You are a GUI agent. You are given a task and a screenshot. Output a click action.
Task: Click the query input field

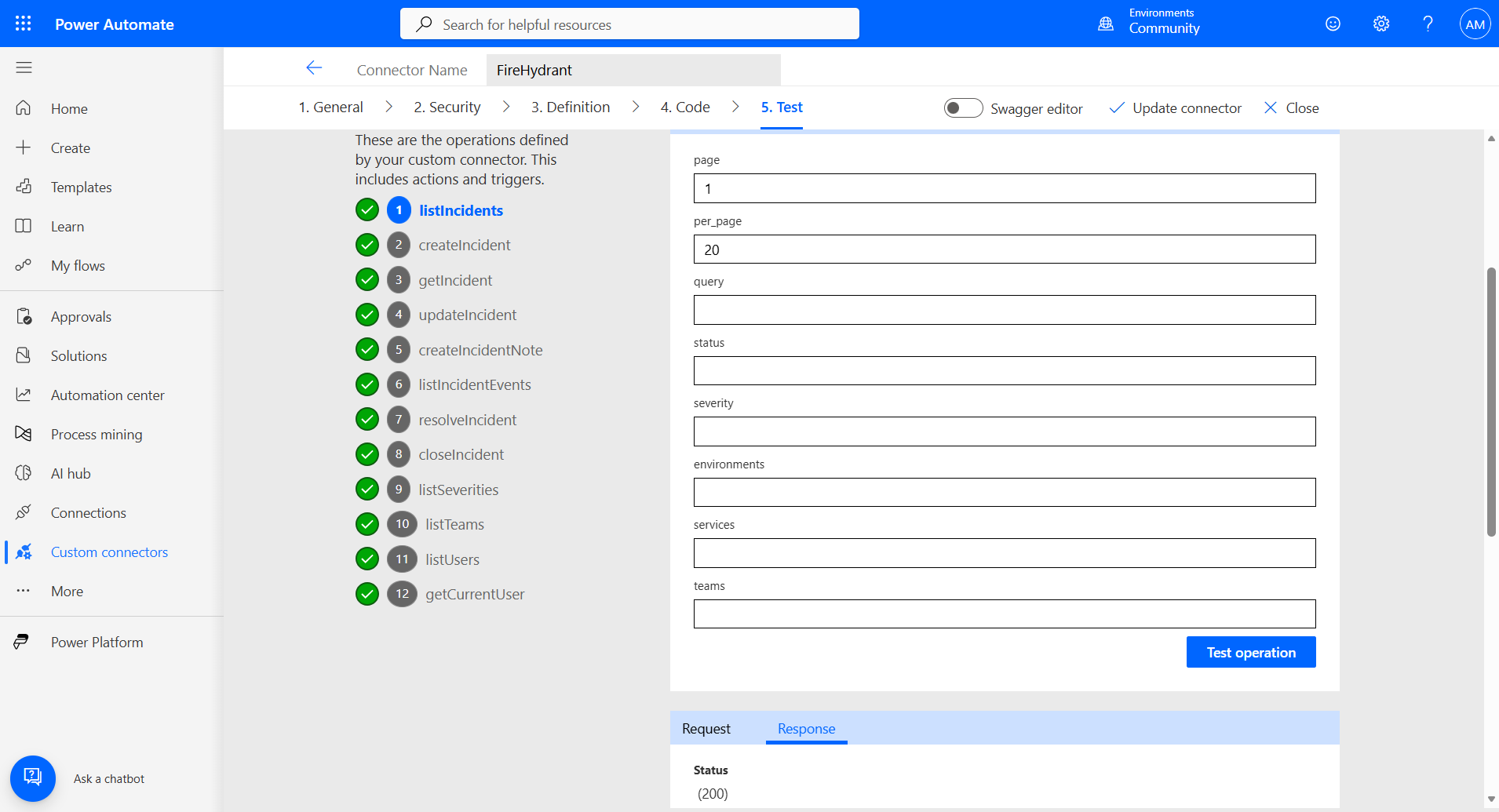[1005, 310]
